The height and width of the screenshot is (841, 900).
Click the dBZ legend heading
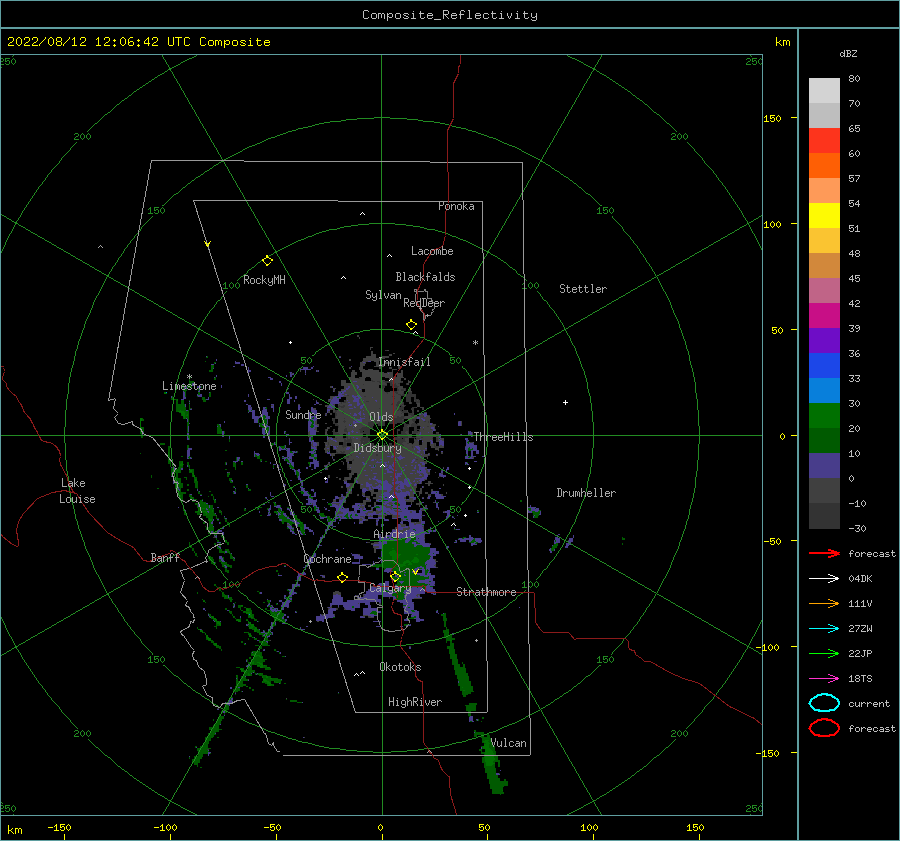coord(848,53)
